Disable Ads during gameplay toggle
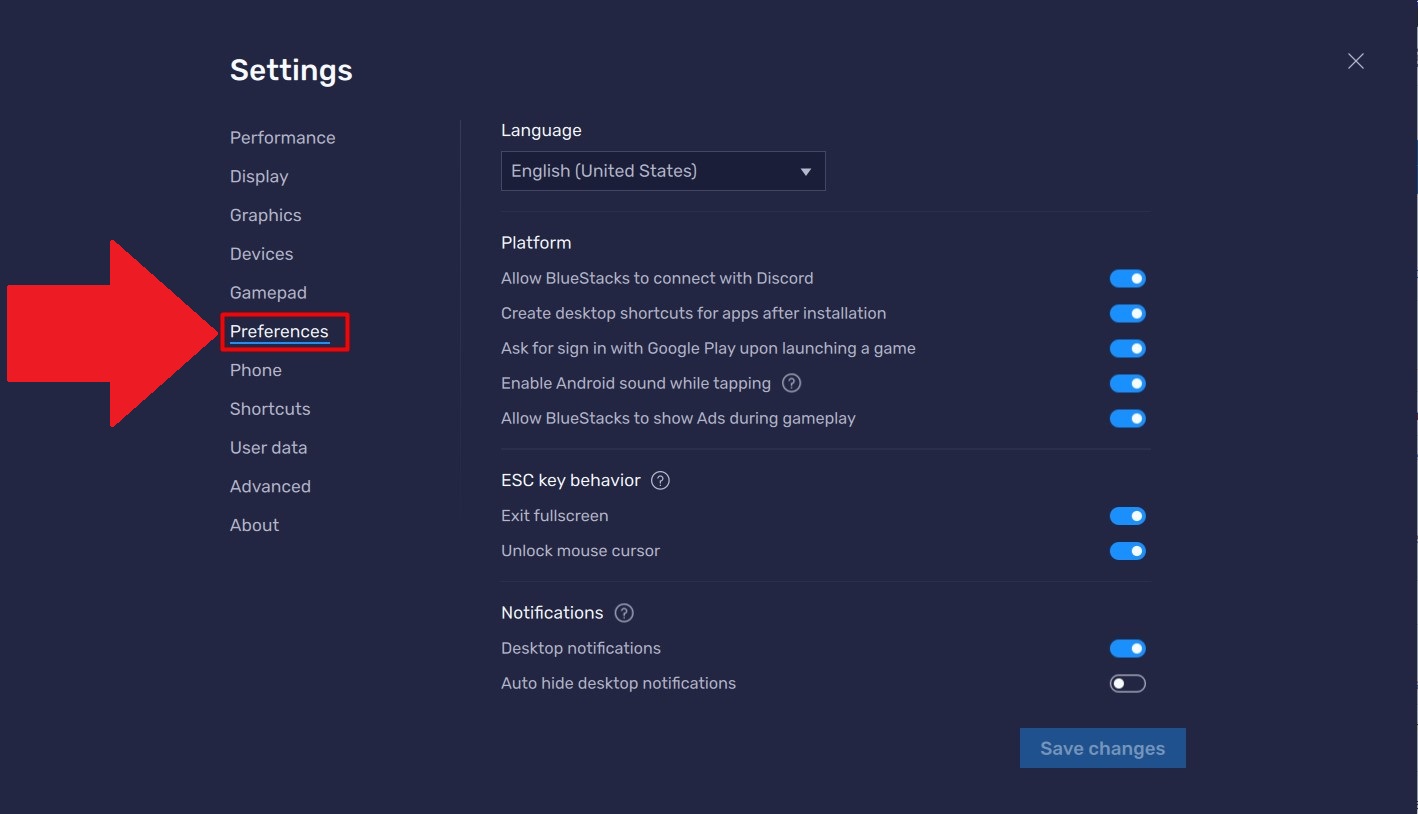This screenshot has width=1418, height=814. (x=1127, y=419)
